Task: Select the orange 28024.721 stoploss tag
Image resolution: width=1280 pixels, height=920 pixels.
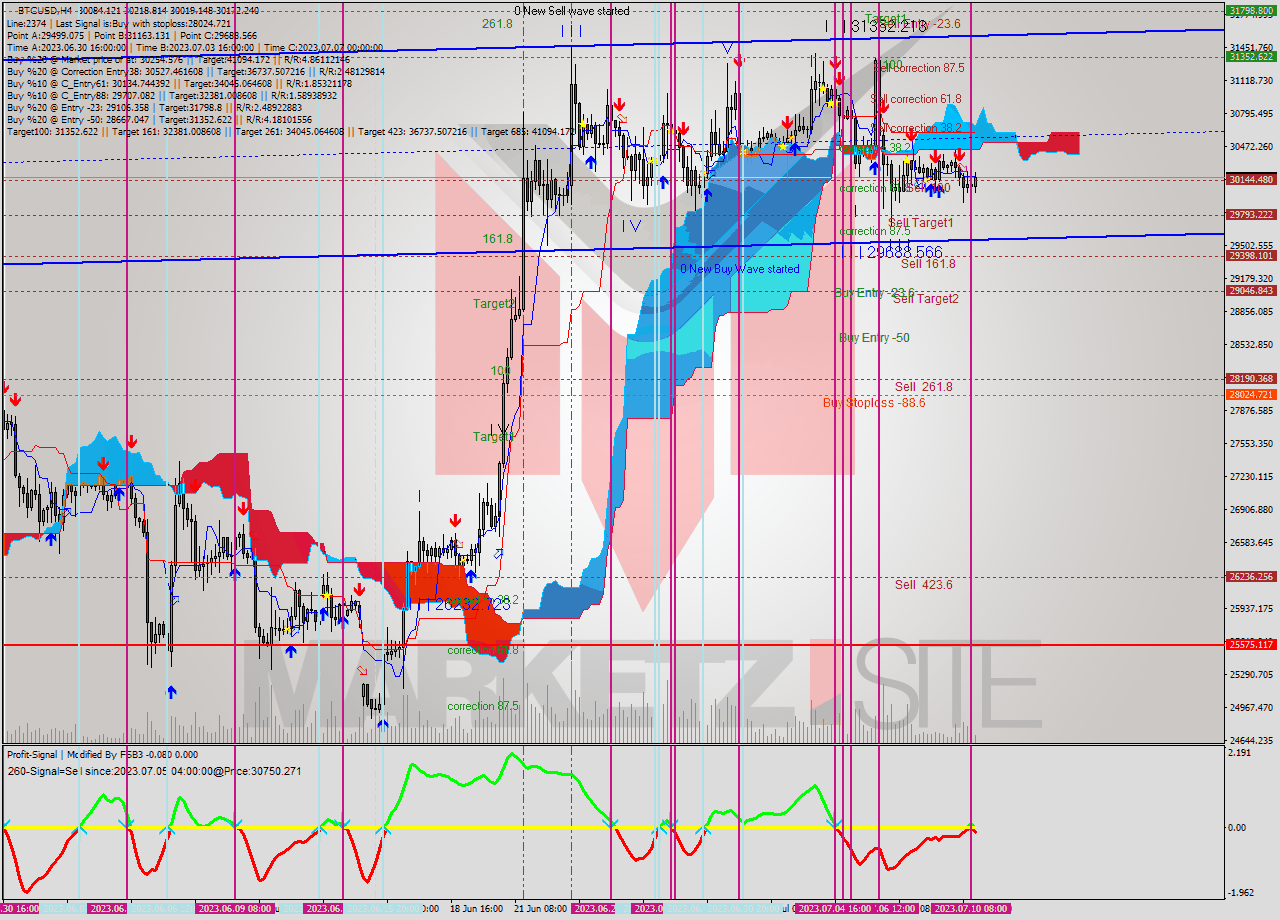Action: [x=1251, y=394]
